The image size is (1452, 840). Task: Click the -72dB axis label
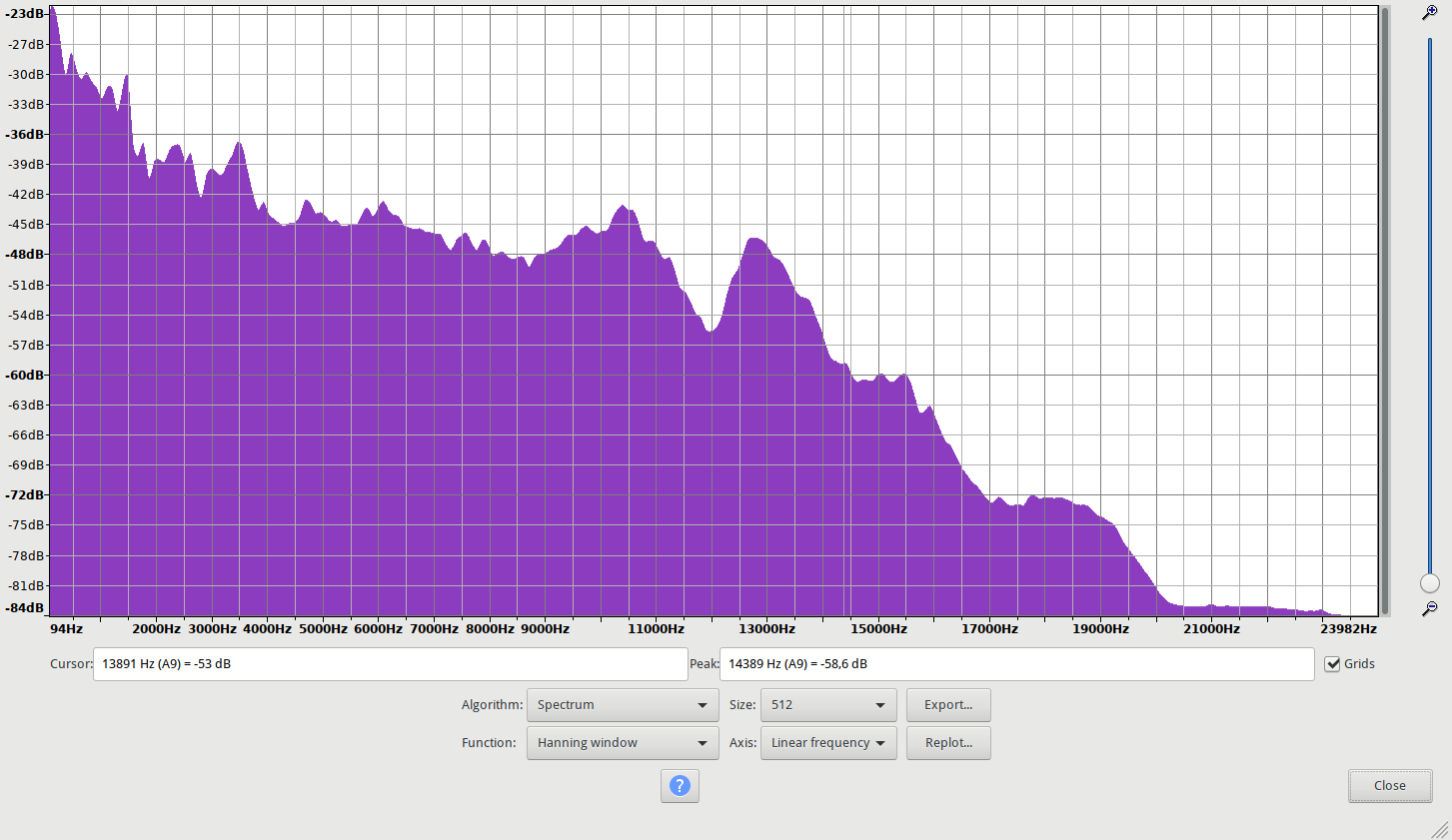tap(24, 495)
